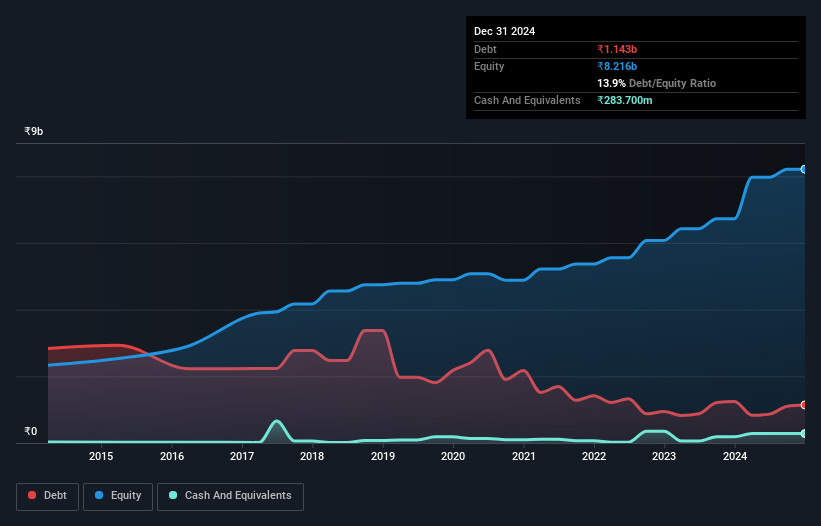
Task: Click the blue Equity legend dot
Action: [99, 495]
